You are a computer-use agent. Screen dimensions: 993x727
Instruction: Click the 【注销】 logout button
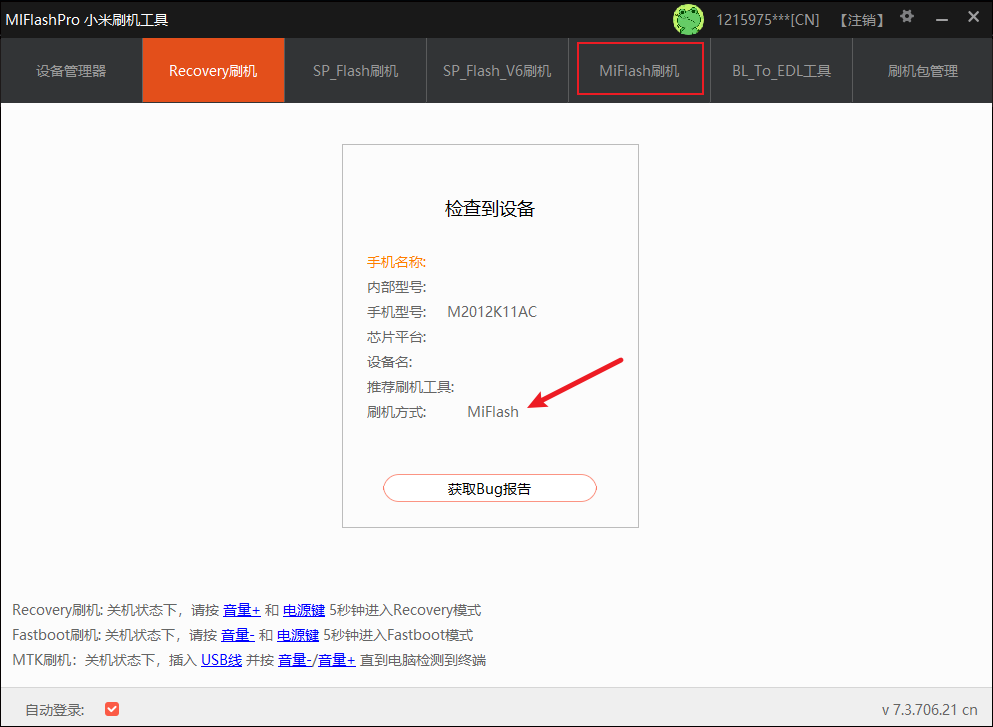(862, 20)
